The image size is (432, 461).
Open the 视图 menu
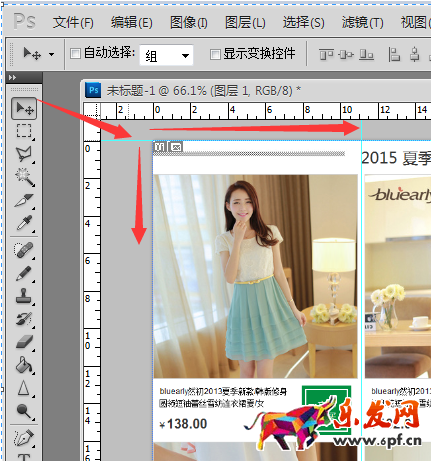(x=415, y=23)
